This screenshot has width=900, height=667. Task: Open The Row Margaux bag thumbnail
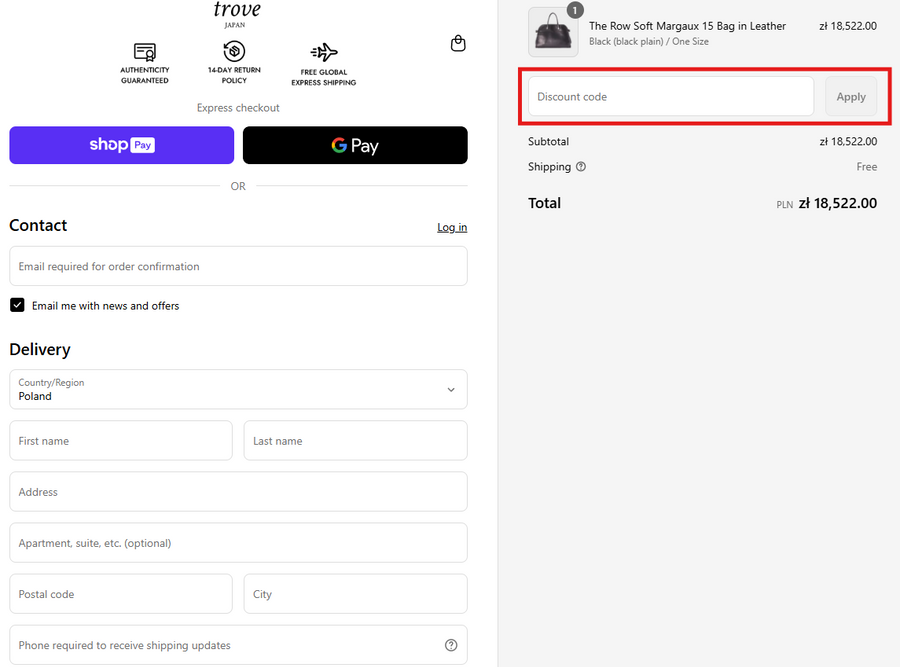coord(552,33)
